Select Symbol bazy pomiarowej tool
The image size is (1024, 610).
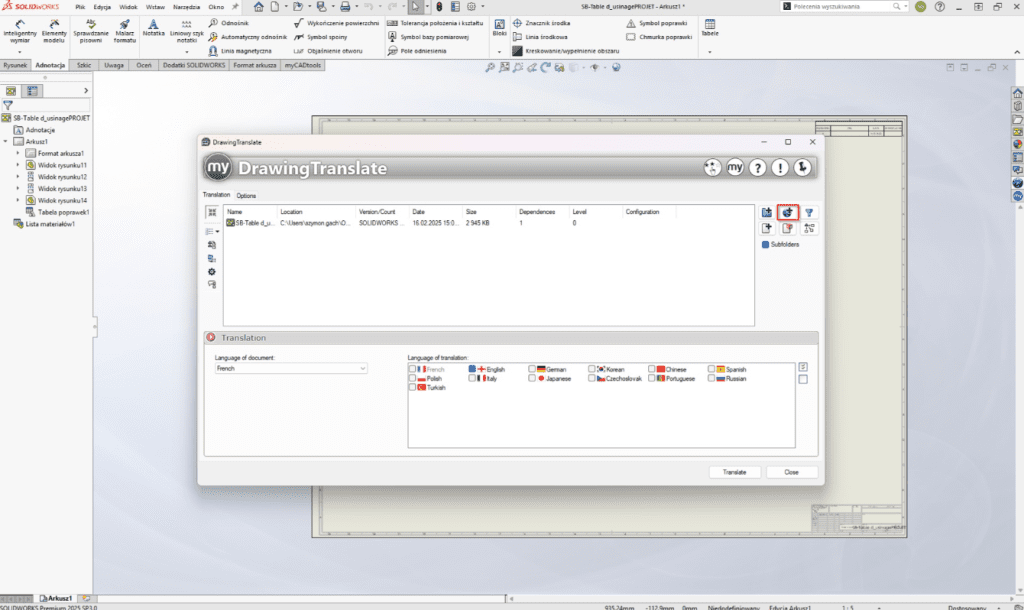(x=428, y=37)
